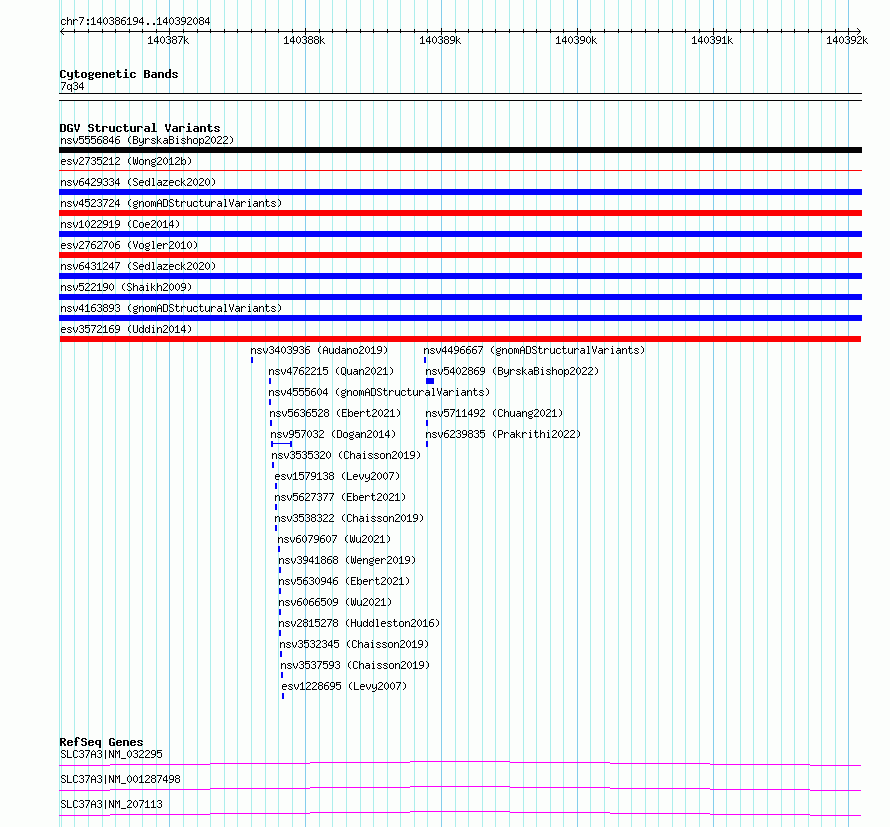
Task: Click the blue span glyph under nsv957032
Action: (x=282, y=444)
